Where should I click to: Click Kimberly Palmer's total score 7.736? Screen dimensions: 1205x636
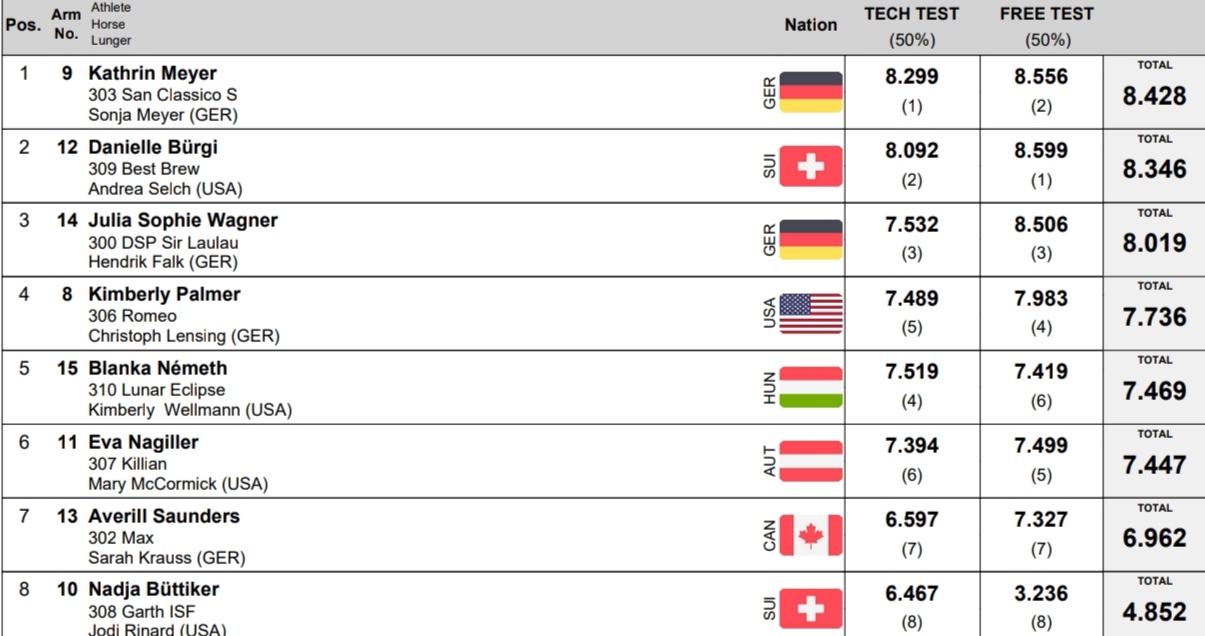point(1154,318)
